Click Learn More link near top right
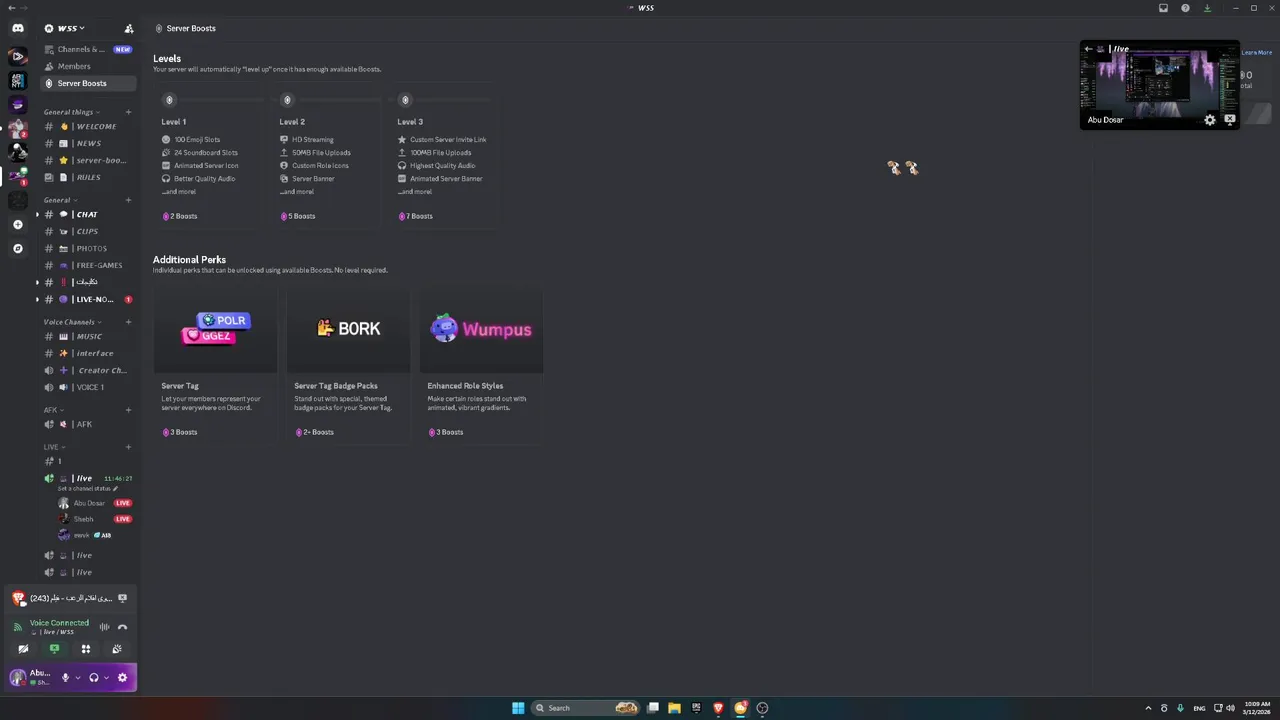This screenshot has height=720, width=1280. 1257,52
